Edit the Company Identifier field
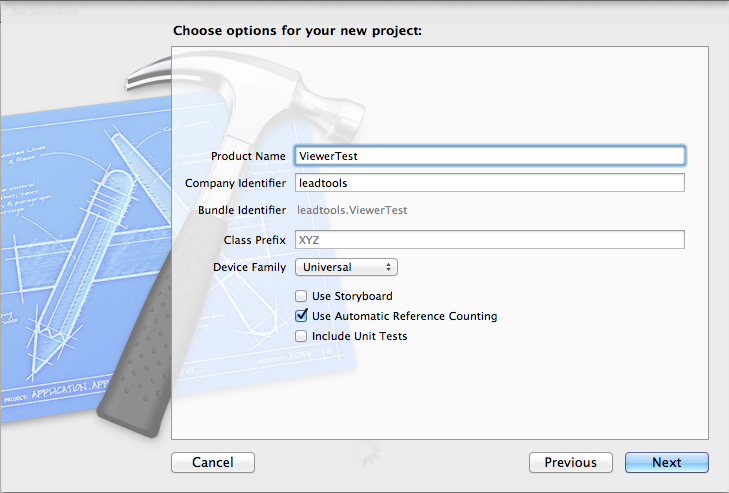The width and height of the screenshot is (729, 493). pos(490,183)
